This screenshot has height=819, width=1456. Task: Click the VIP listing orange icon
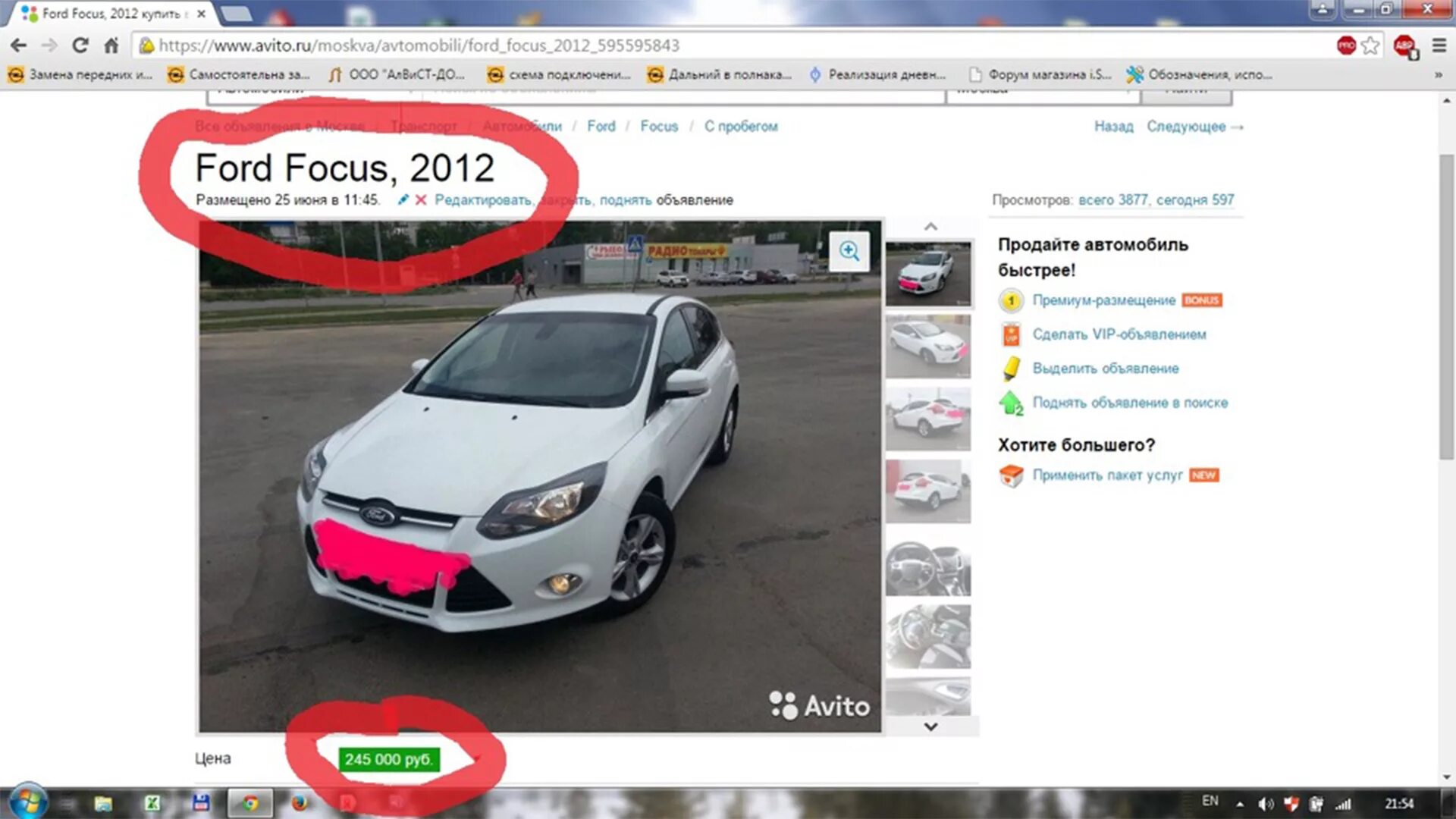[x=1011, y=334]
